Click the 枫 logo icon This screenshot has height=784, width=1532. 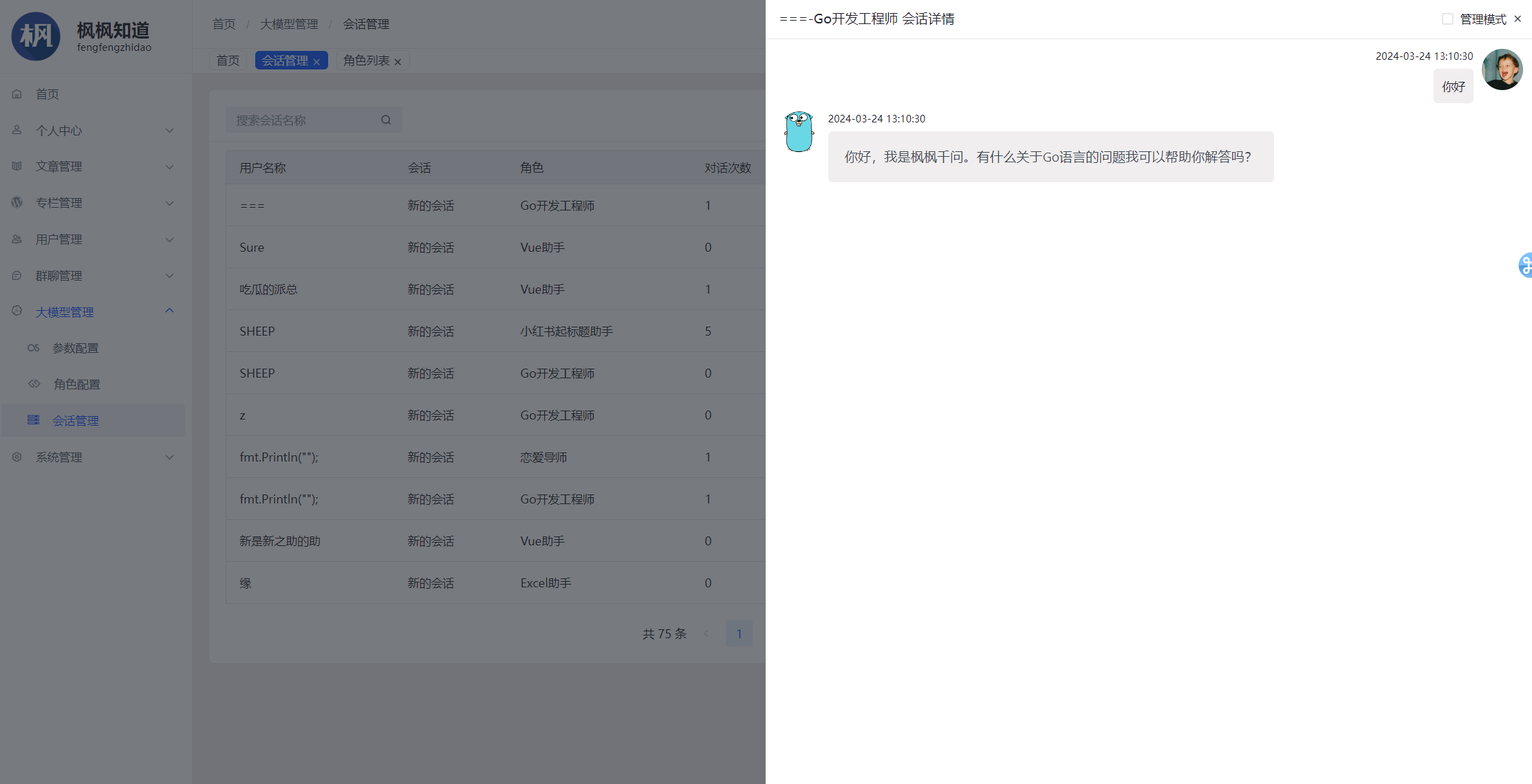point(36,36)
